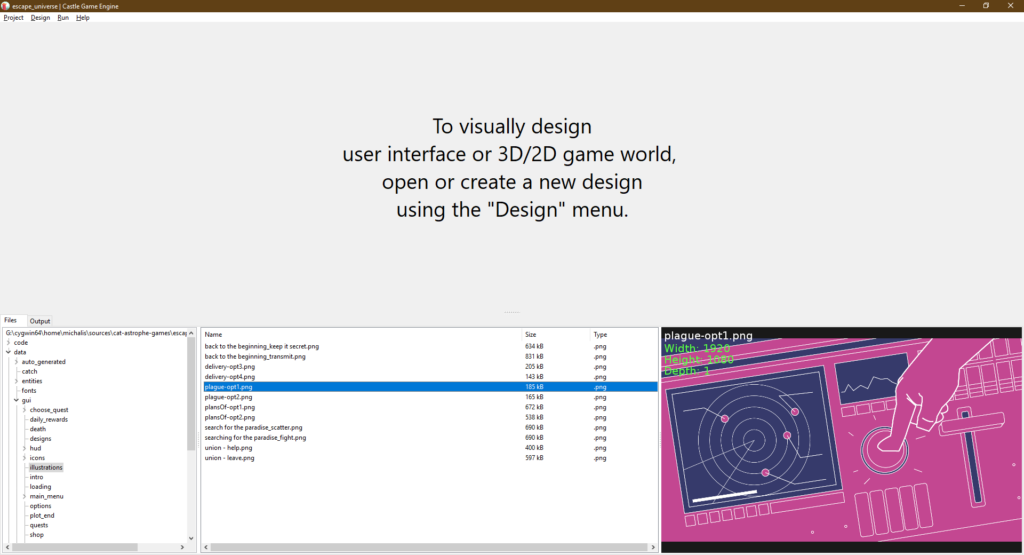Select the illustrations folder

point(46,468)
